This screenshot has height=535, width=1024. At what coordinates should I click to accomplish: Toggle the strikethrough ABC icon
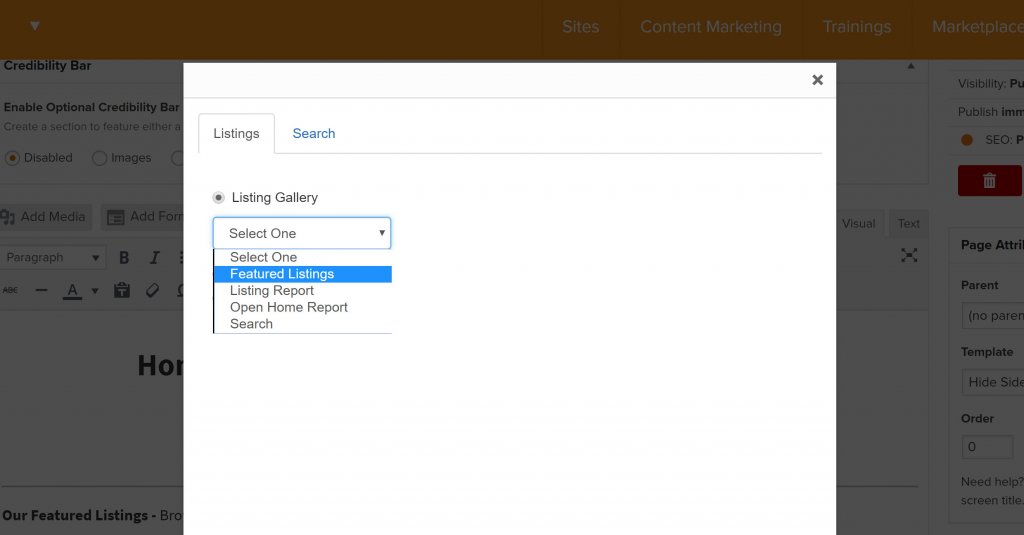[x=10, y=291]
